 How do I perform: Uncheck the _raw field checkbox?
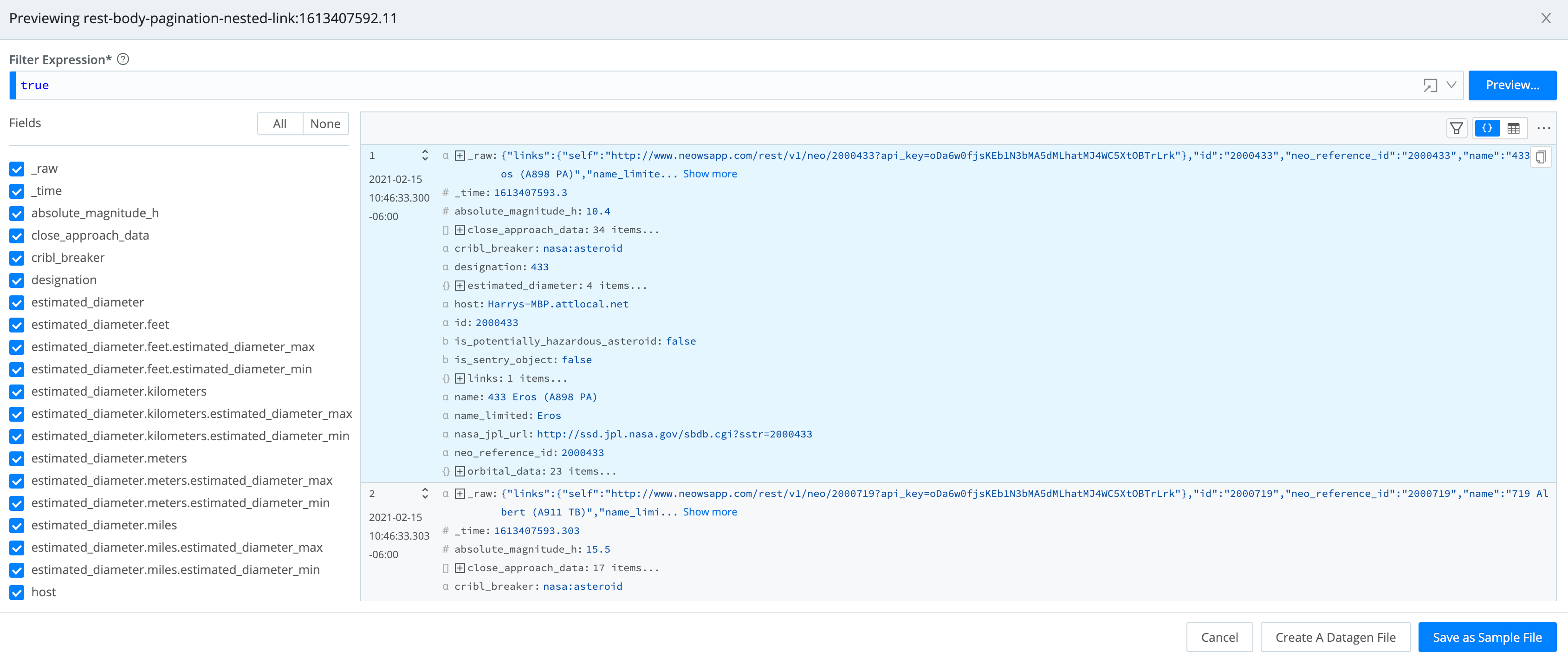tap(17, 169)
